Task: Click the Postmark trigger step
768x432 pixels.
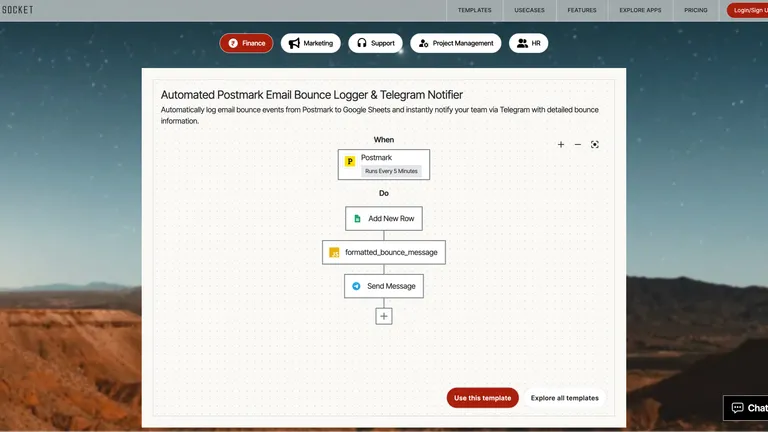Action: [384, 165]
